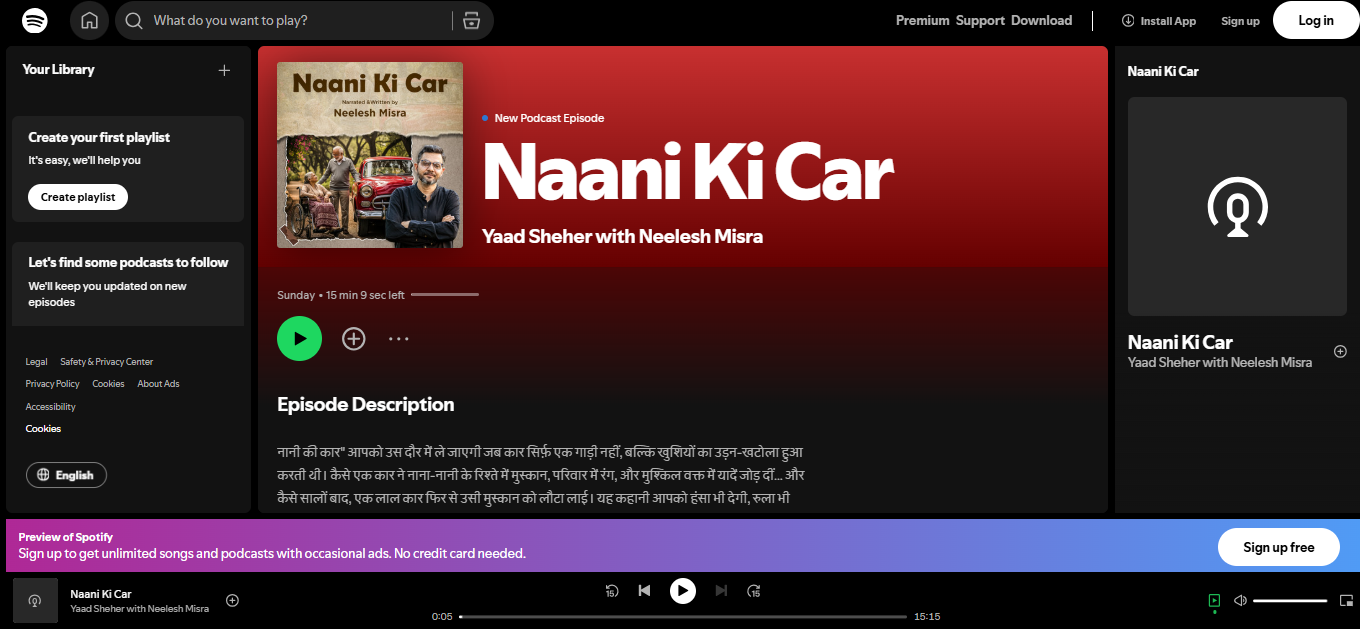Seek within the playback timeline bar
The height and width of the screenshot is (629, 1360).
(683, 617)
